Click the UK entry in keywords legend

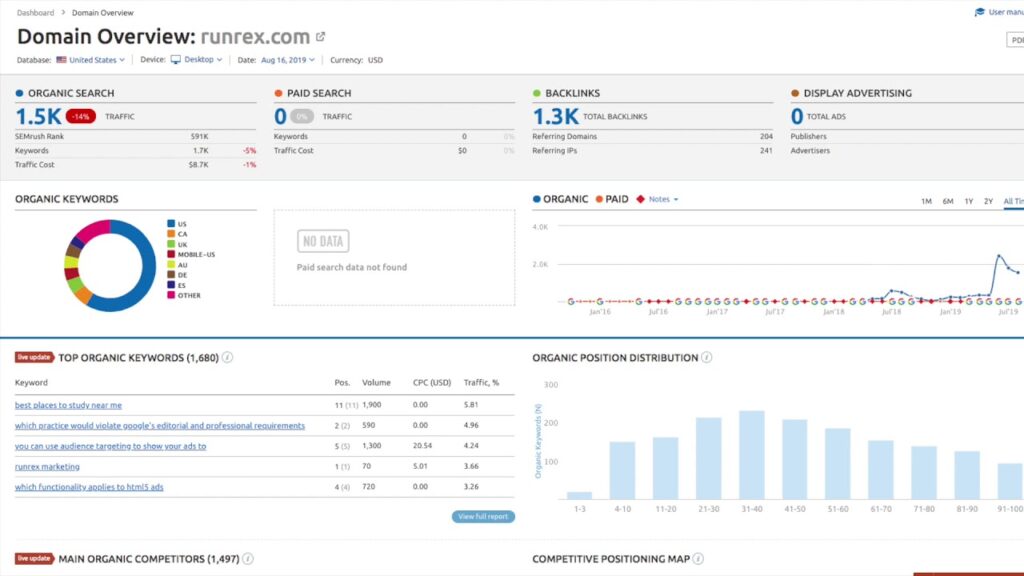pos(177,244)
